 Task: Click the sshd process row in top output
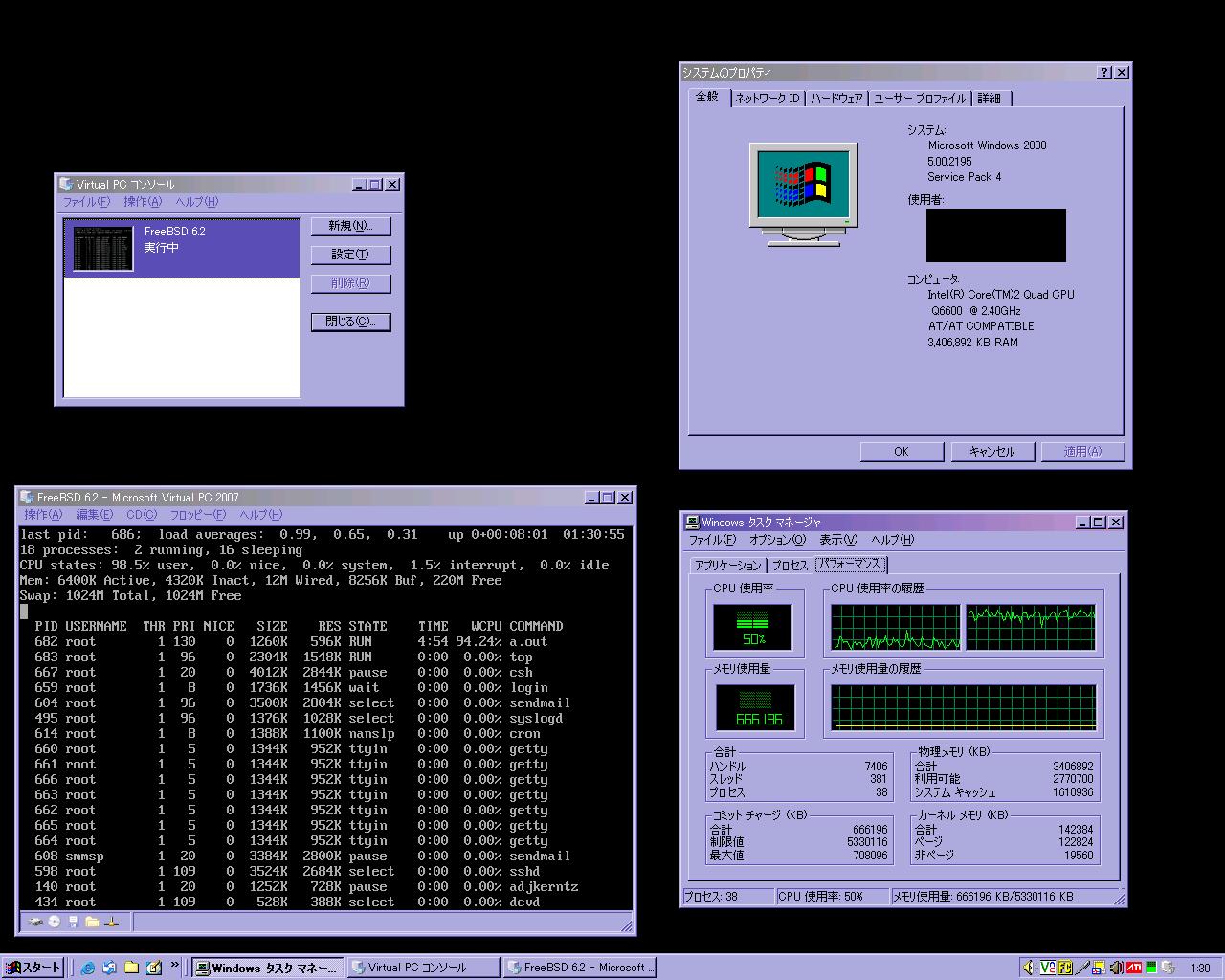point(325,871)
